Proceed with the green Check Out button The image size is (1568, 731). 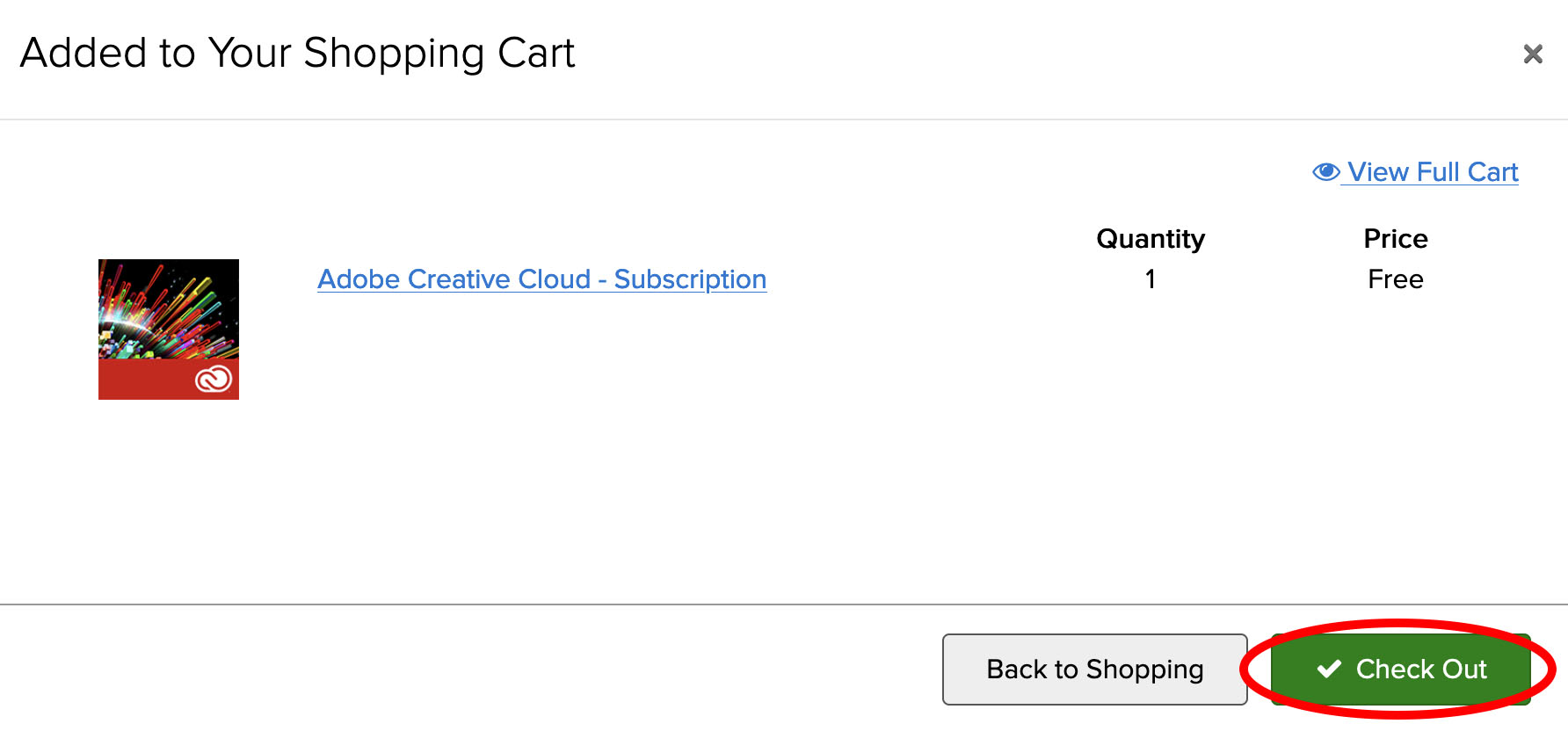tap(1401, 669)
